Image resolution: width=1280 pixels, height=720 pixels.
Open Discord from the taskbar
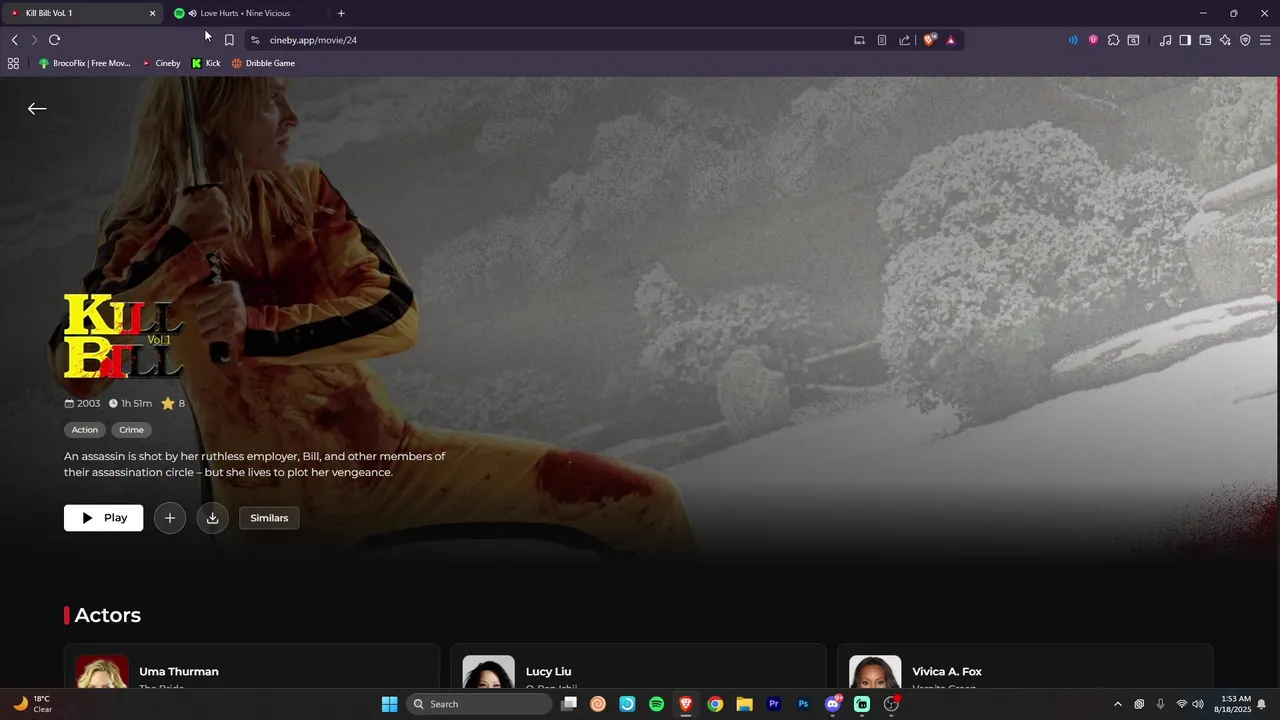click(832, 704)
